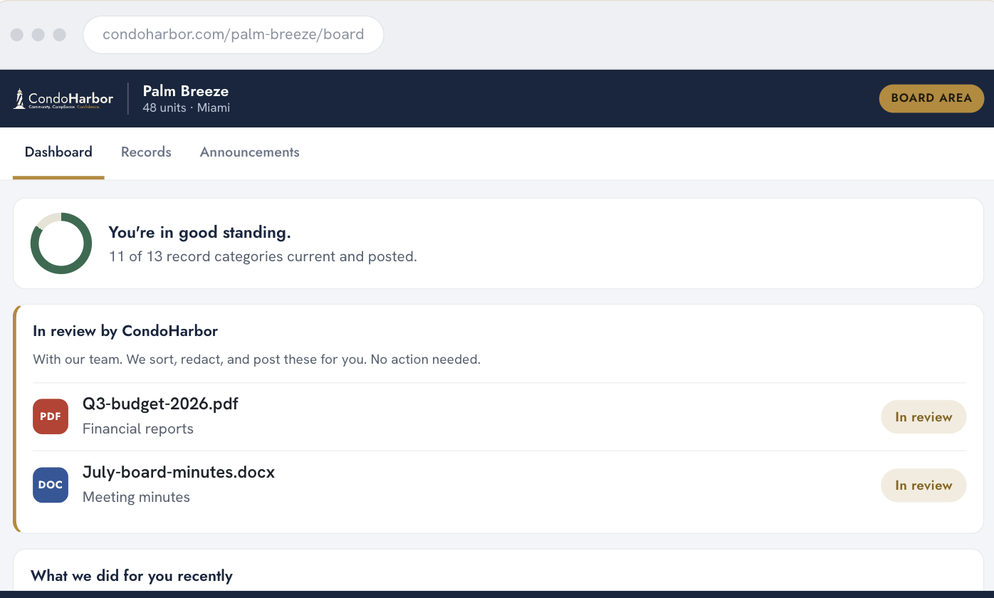
Task: Click the You're in good standing card
Action: coord(498,244)
